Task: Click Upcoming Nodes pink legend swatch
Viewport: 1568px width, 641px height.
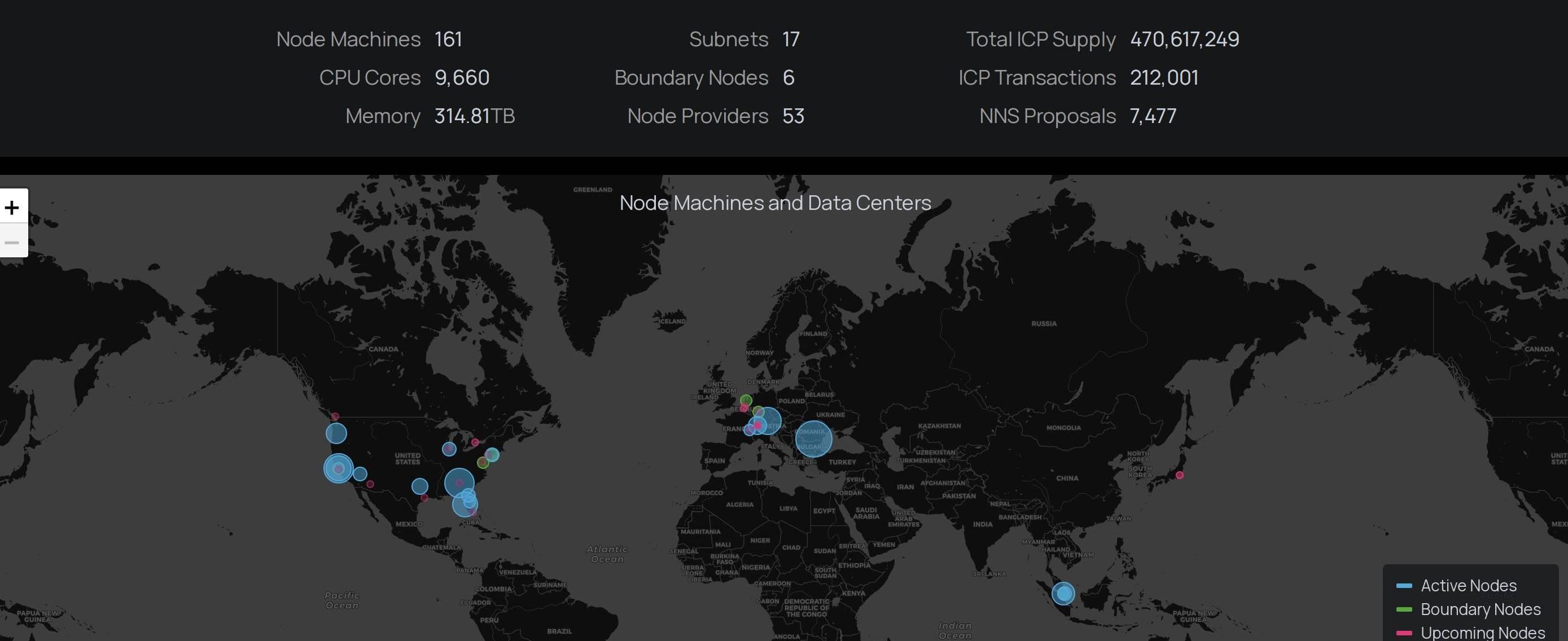Action: pos(1404,633)
